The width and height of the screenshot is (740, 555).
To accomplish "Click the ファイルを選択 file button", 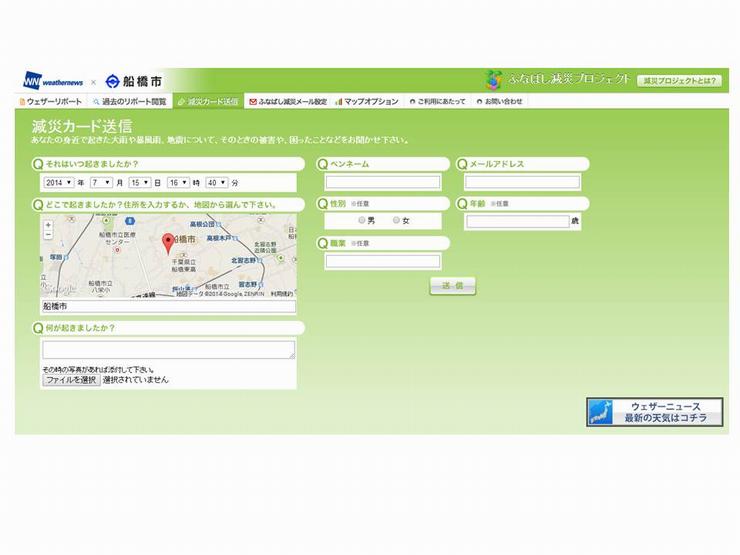I will [x=70, y=380].
